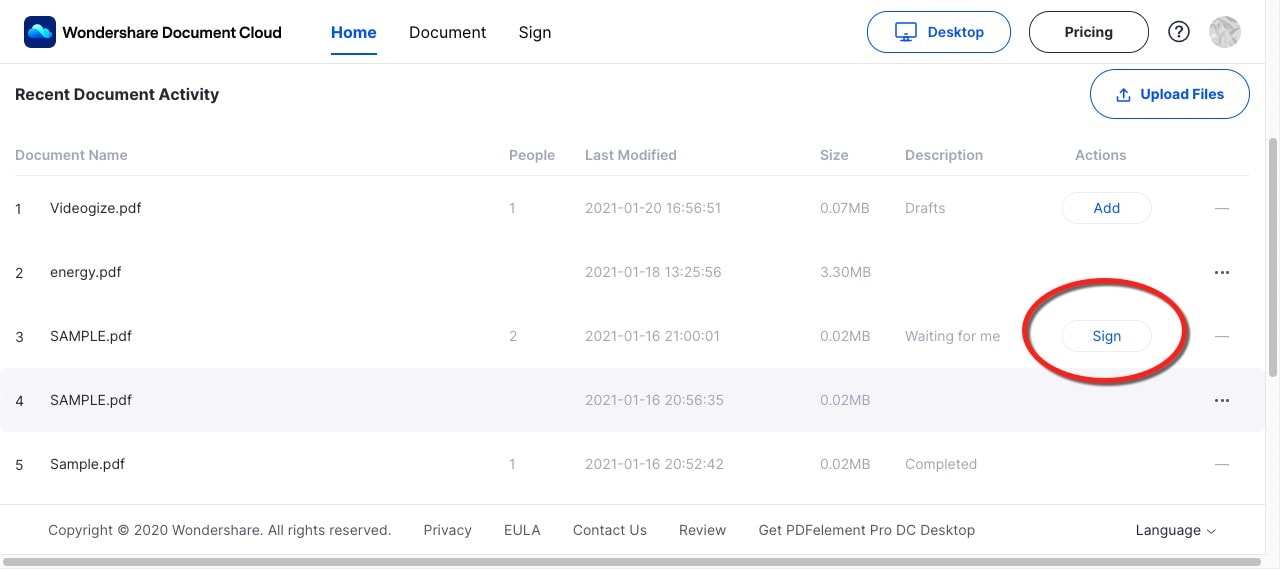Open more options for energy.pdf

1221,272
